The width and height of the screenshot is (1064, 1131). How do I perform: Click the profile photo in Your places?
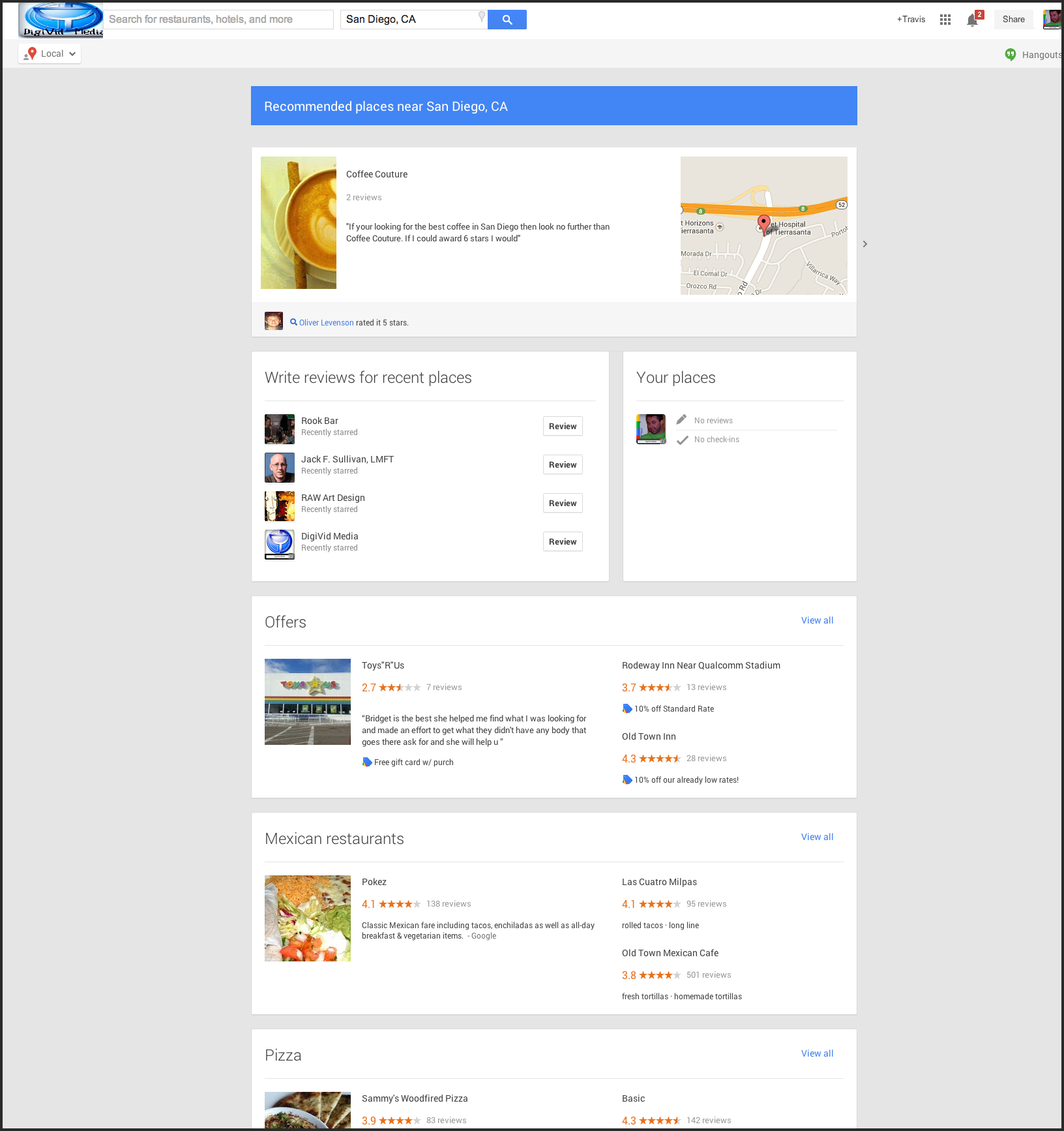click(651, 429)
